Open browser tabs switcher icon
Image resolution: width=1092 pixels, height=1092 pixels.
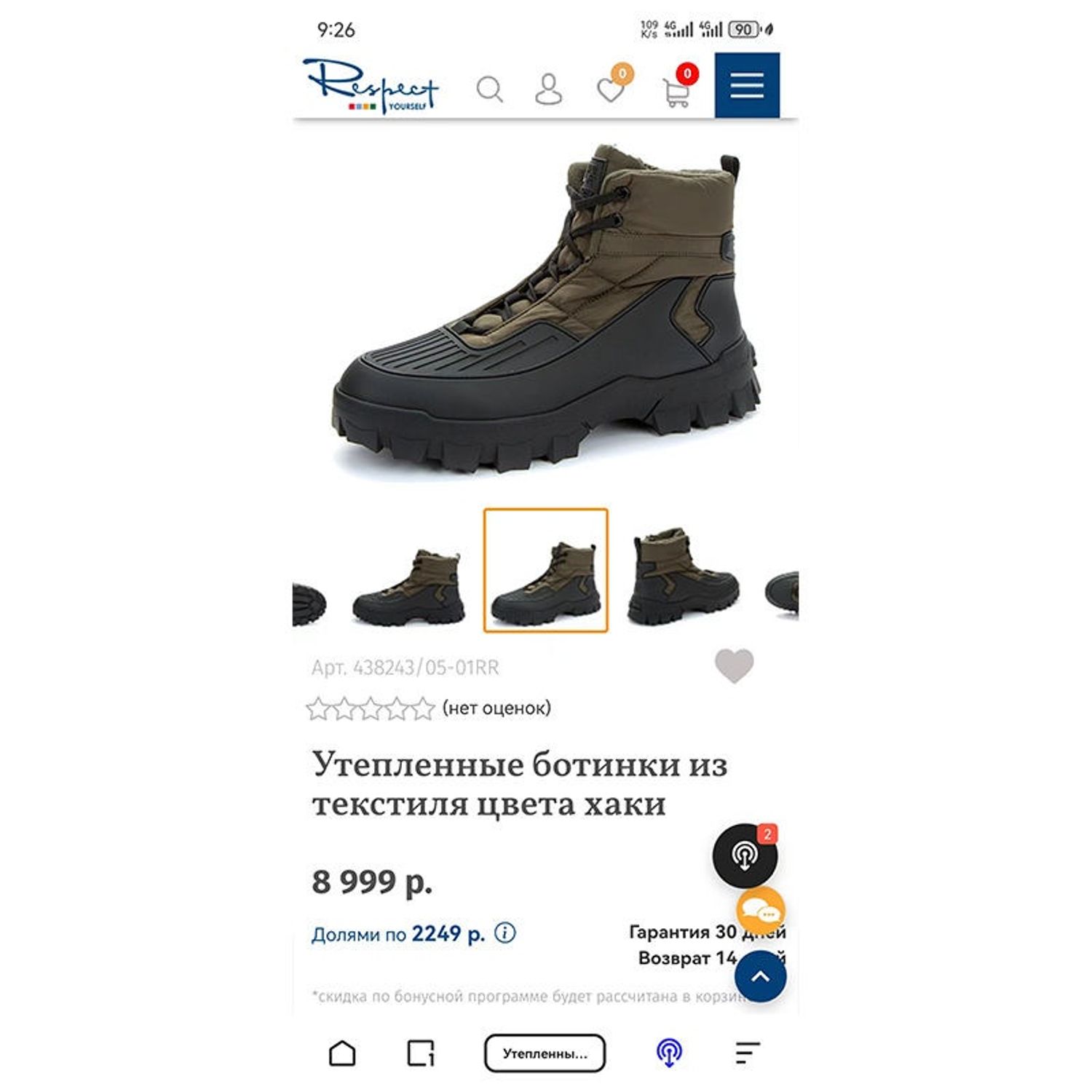point(421,1053)
